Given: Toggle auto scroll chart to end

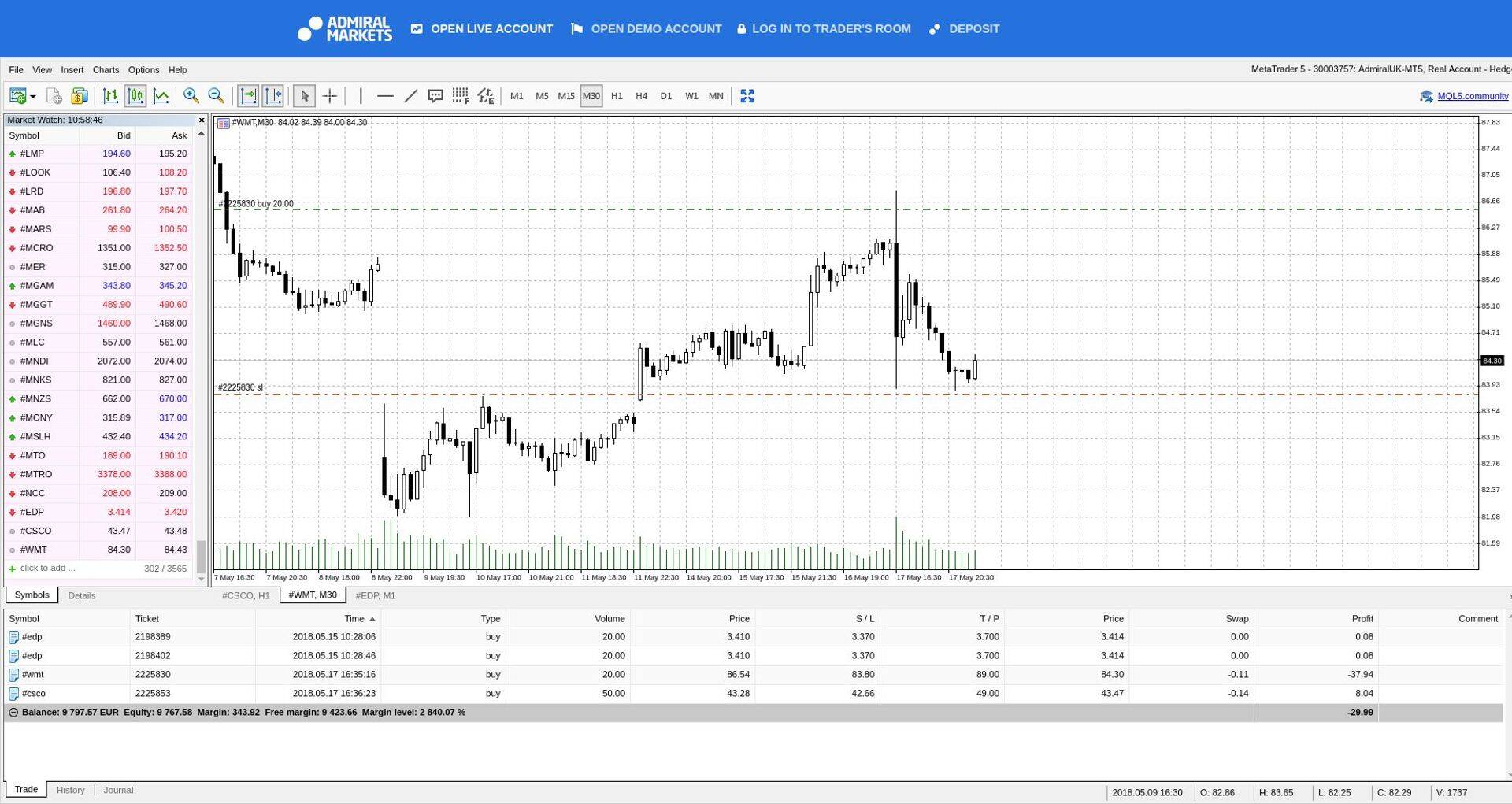Looking at the screenshot, I should 247,96.
